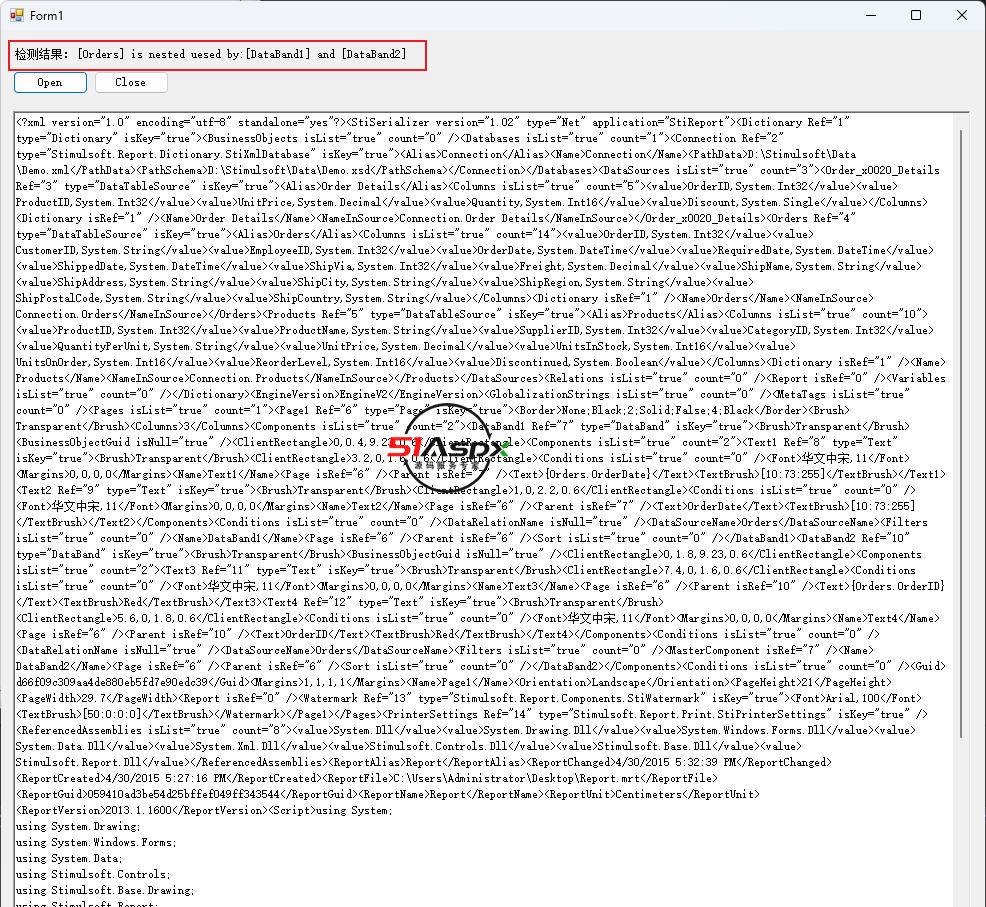Click the Form1 application icon in title bar

[16, 15]
